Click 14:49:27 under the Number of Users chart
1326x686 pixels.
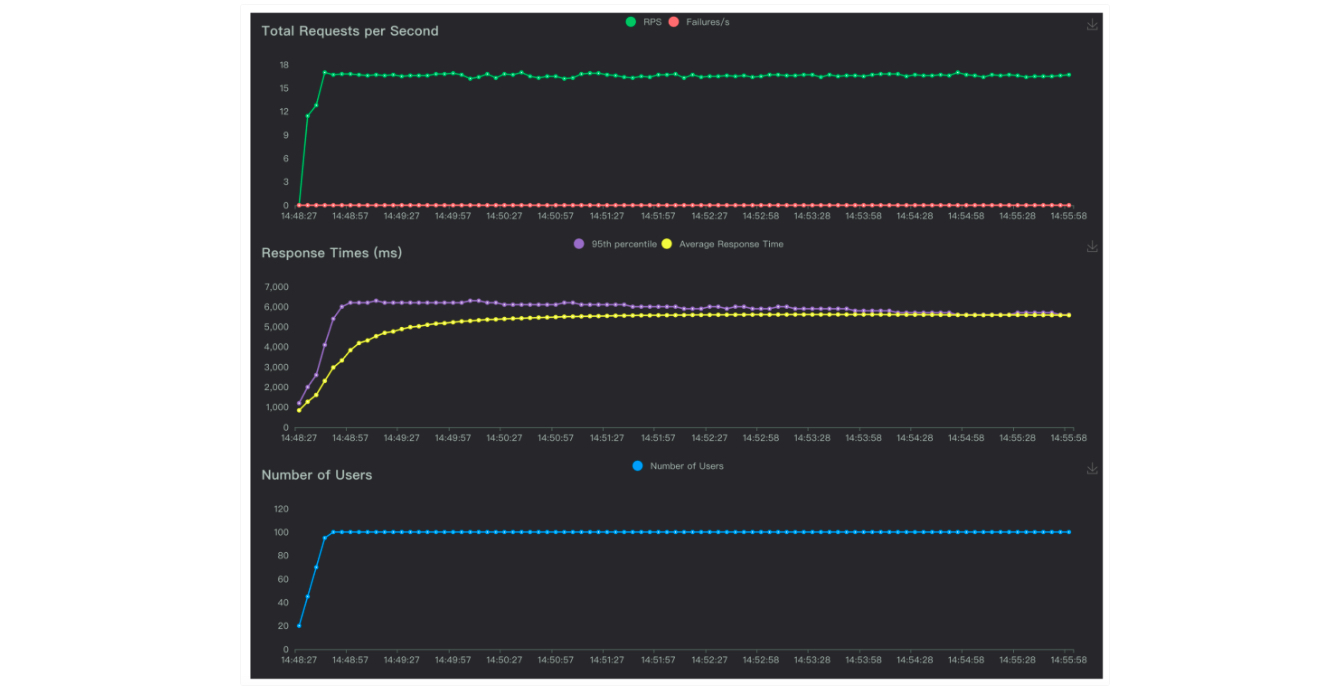[401, 659]
